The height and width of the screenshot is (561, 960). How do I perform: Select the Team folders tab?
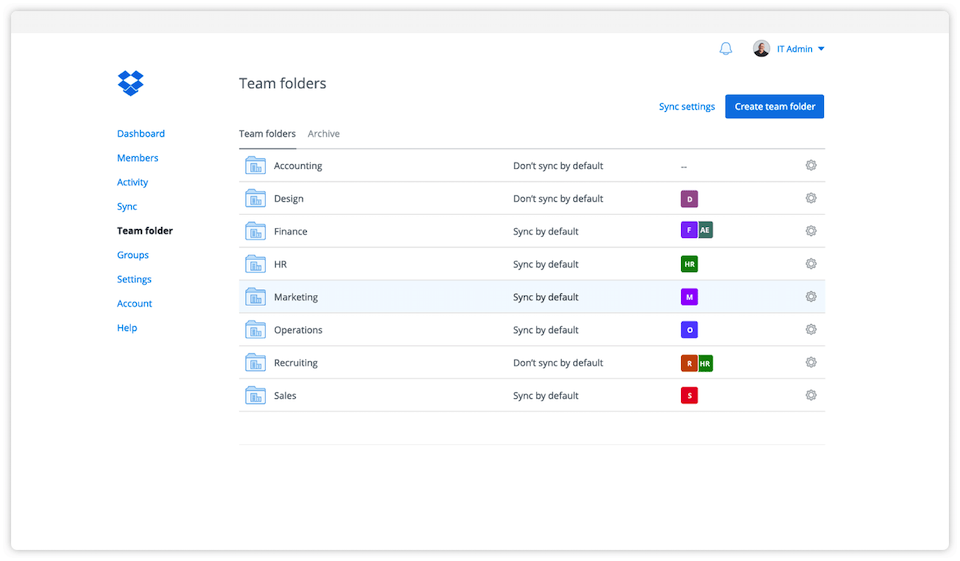point(267,134)
